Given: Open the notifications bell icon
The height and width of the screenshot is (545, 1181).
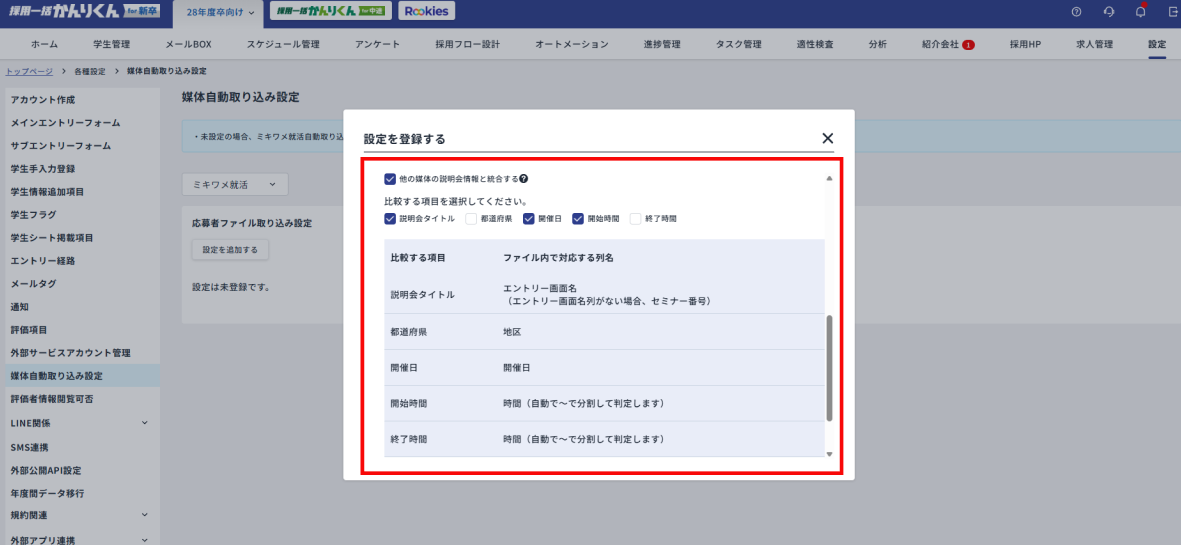Looking at the screenshot, I should pos(1140,12).
